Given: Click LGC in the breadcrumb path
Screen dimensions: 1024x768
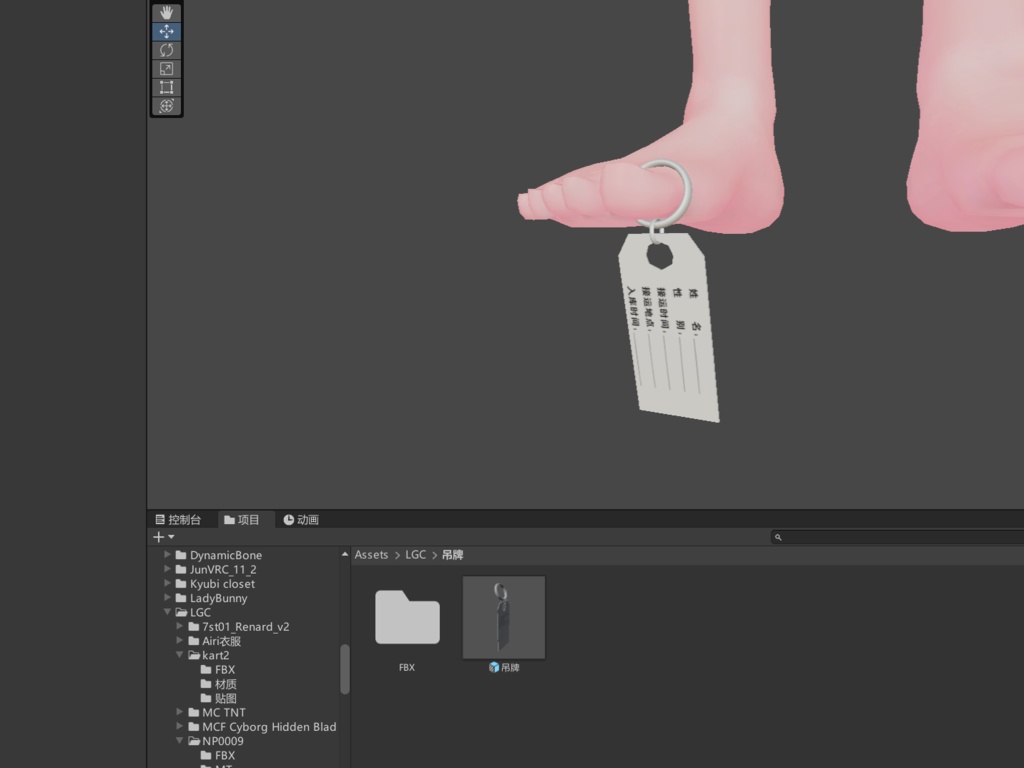Looking at the screenshot, I should pyautogui.click(x=415, y=554).
